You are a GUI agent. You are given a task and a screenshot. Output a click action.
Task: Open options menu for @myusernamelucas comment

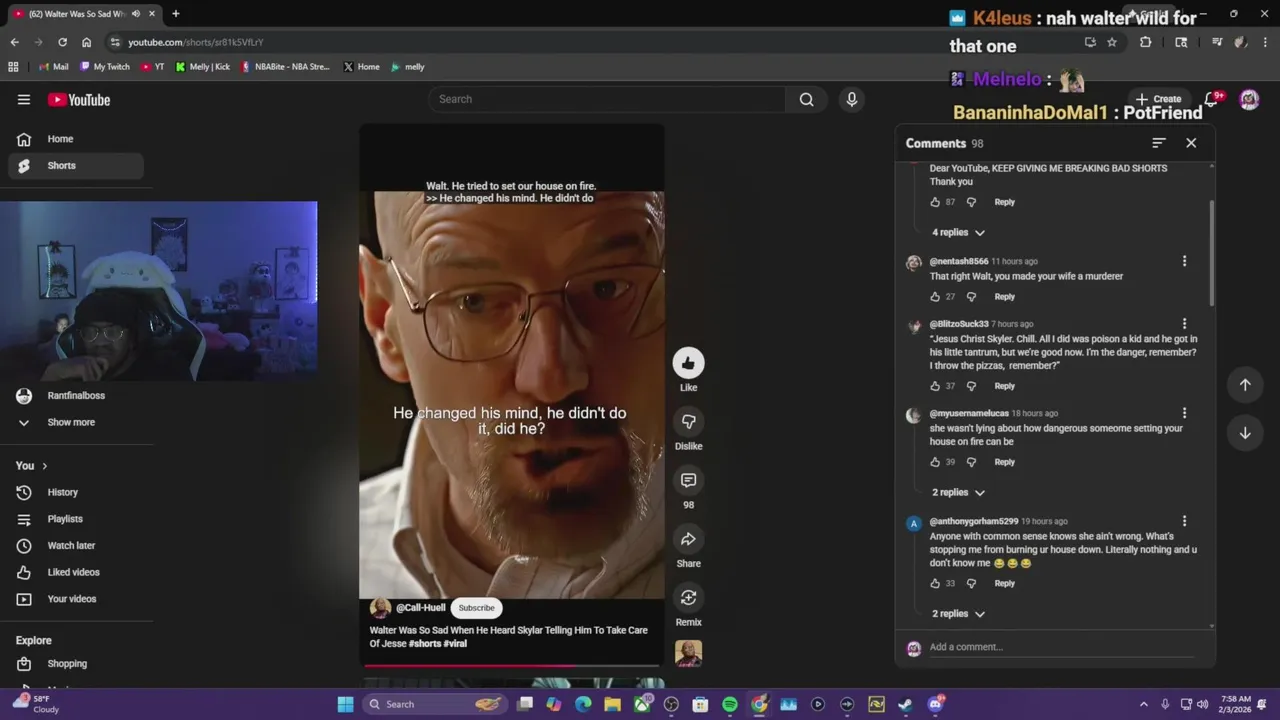coord(1184,413)
